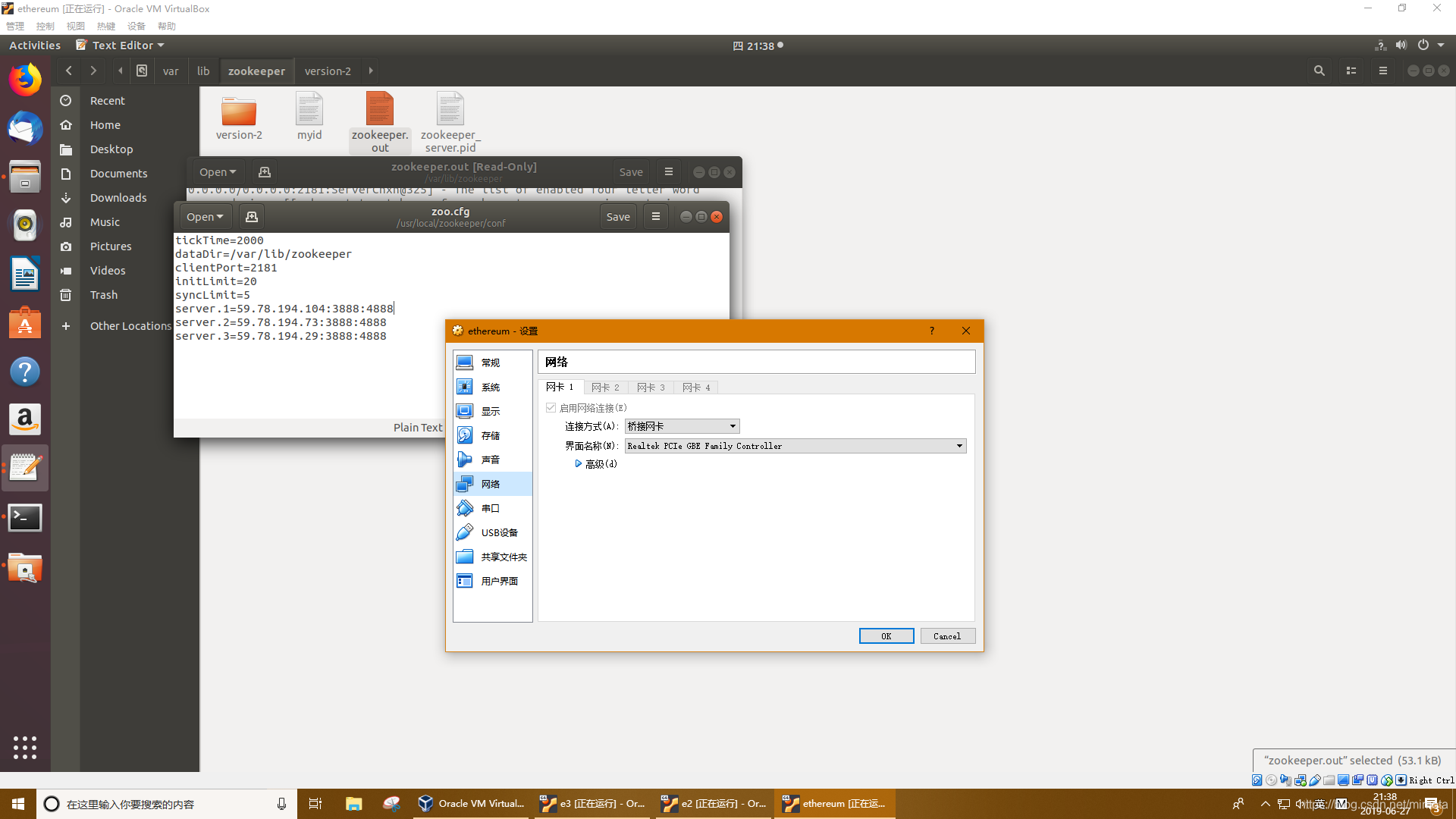Open Ubuntu Software center icon
The width and height of the screenshot is (1456, 819).
pyautogui.click(x=25, y=323)
